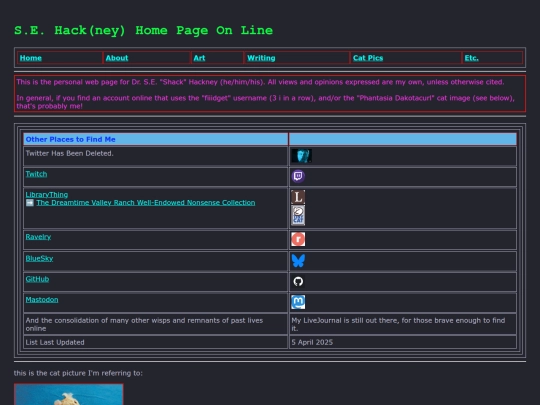Image resolution: width=540 pixels, height=405 pixels.
Task: Go to the Home nav item
Action: click(31, 58)
